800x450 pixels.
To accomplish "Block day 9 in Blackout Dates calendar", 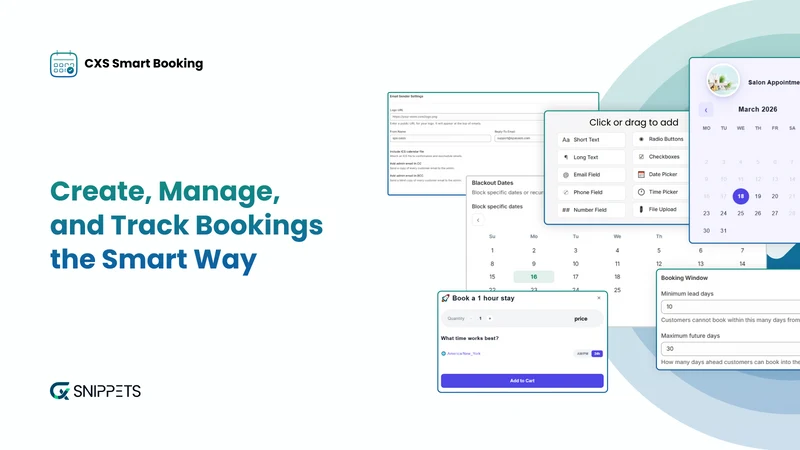I will [534, 264].
